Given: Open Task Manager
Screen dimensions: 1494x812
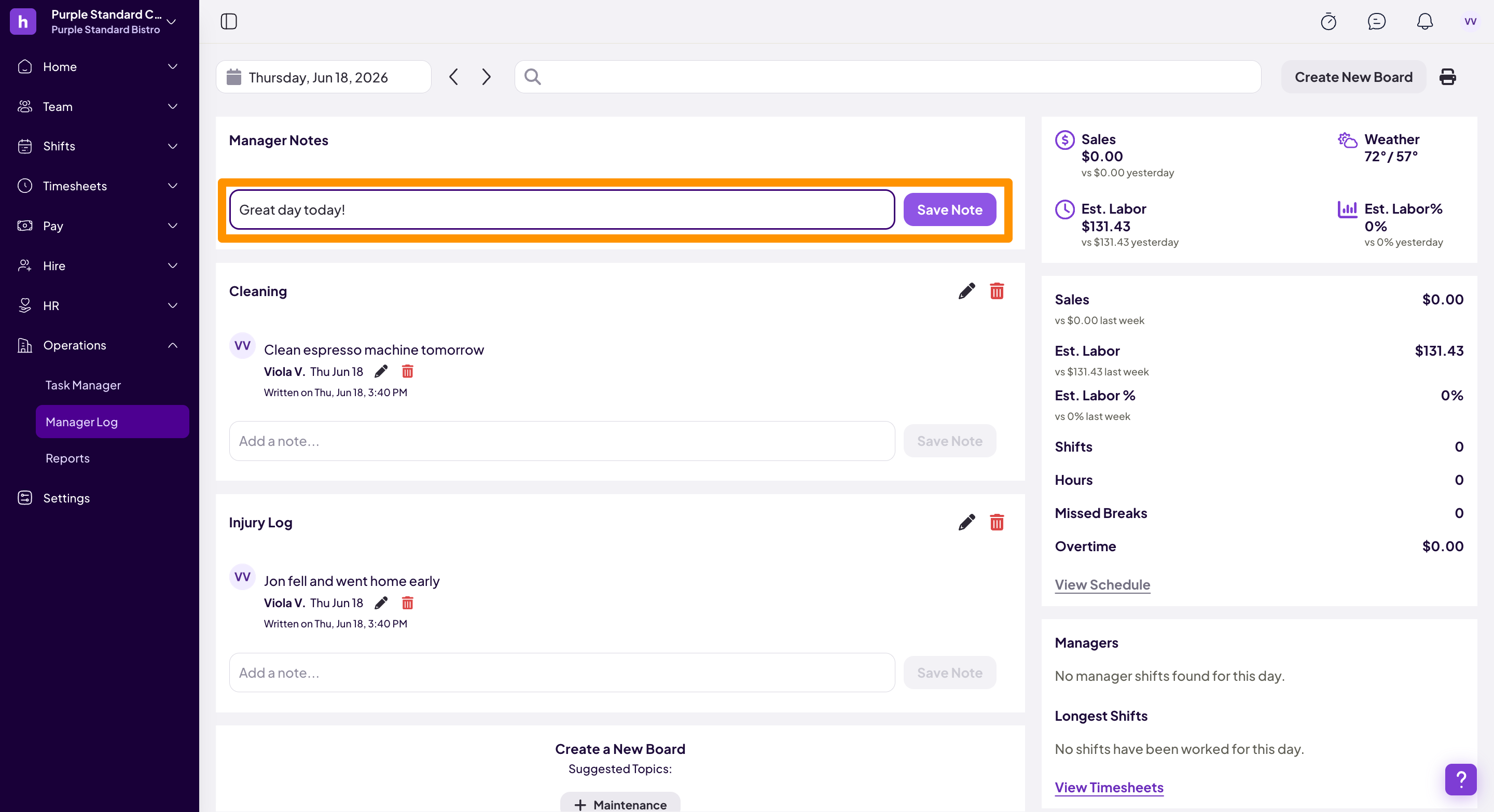Looking at the screenshot, I should pos(83,385).
